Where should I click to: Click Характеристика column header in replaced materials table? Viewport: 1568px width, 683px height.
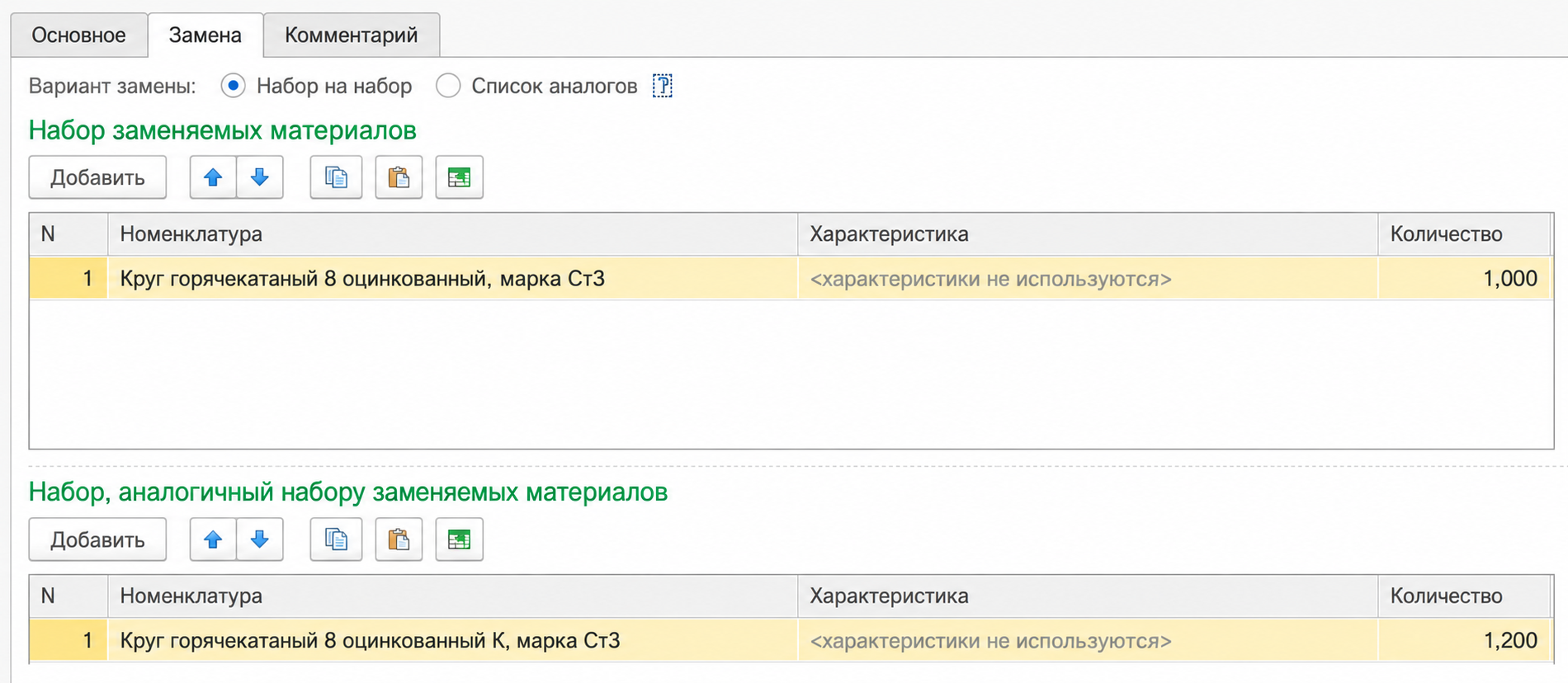[x=1088, y=234]
